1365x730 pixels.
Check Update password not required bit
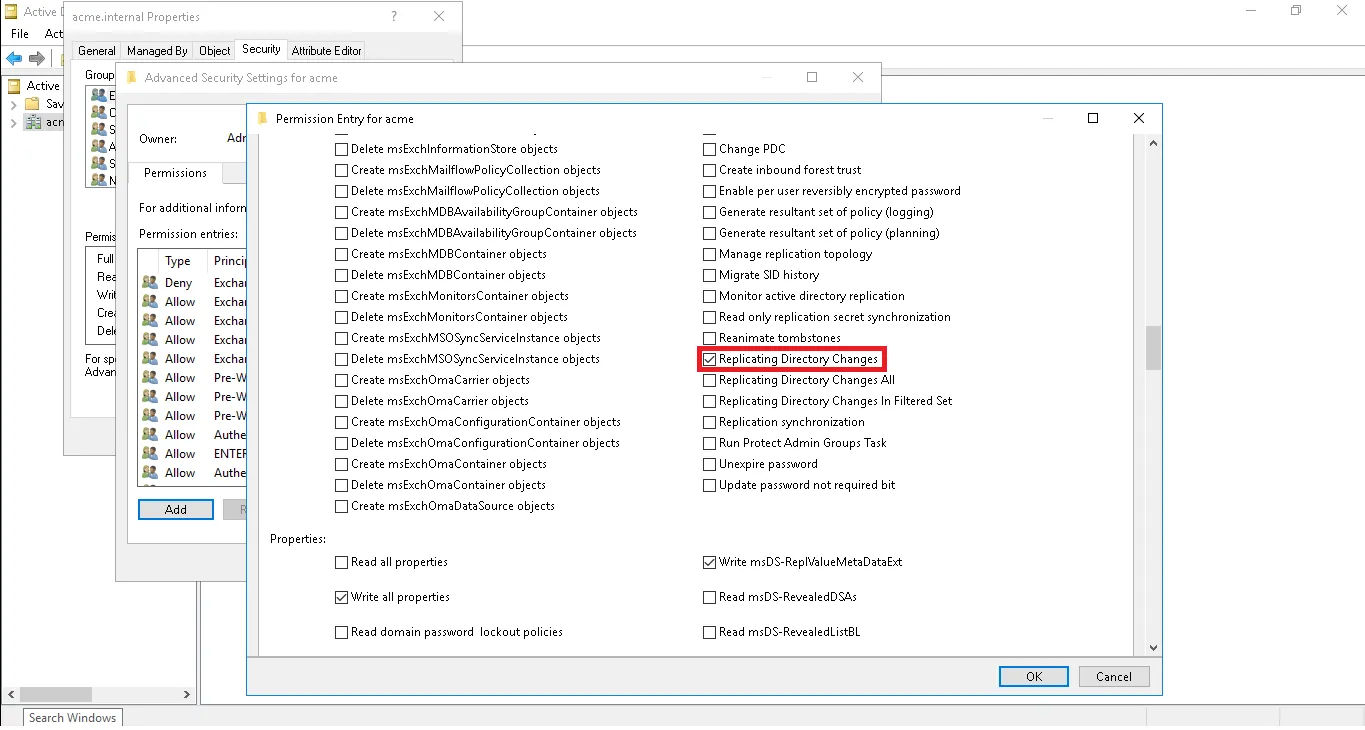pos(710,485)
